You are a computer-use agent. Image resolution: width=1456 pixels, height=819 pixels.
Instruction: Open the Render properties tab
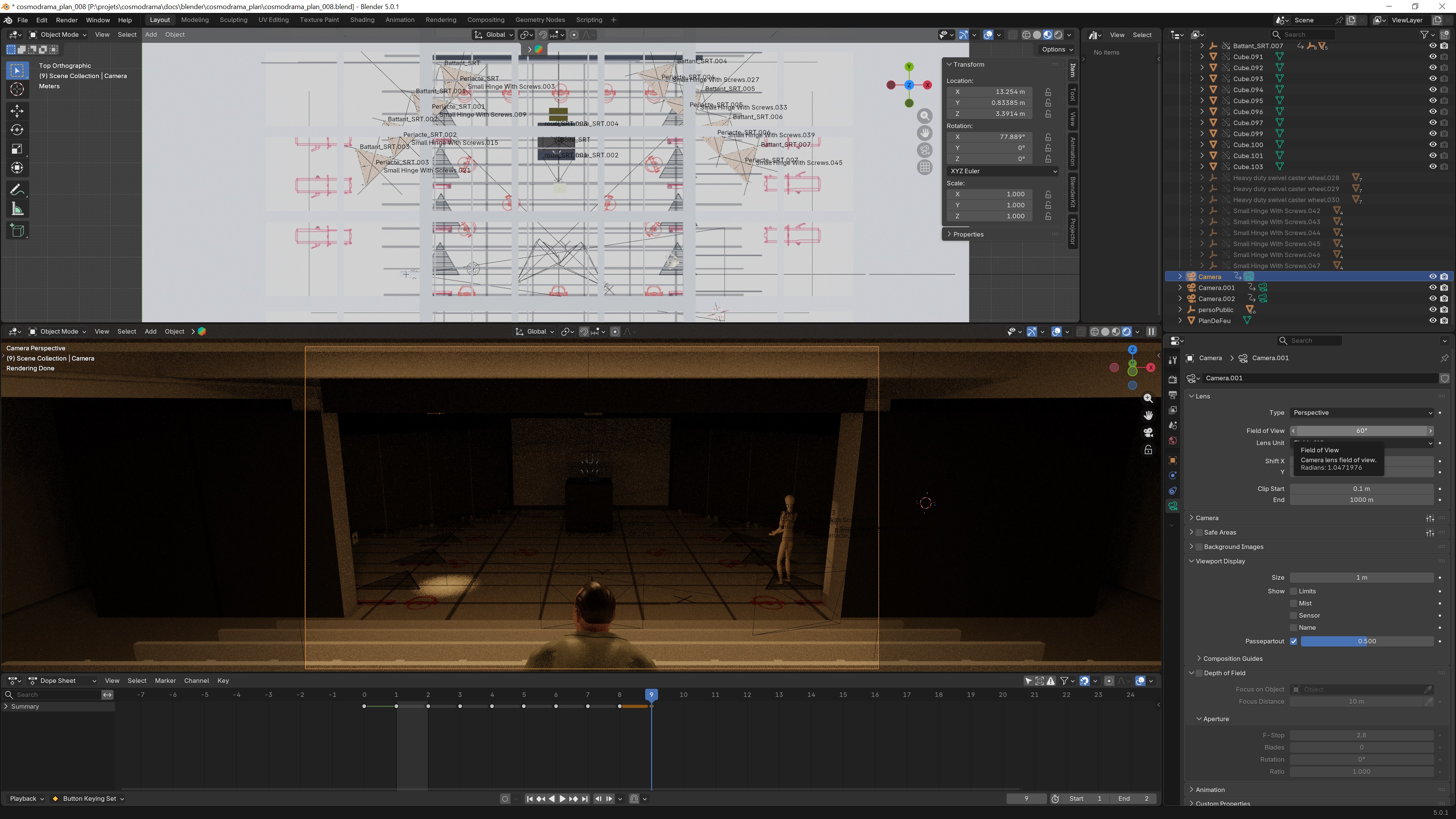point(1172,380)
